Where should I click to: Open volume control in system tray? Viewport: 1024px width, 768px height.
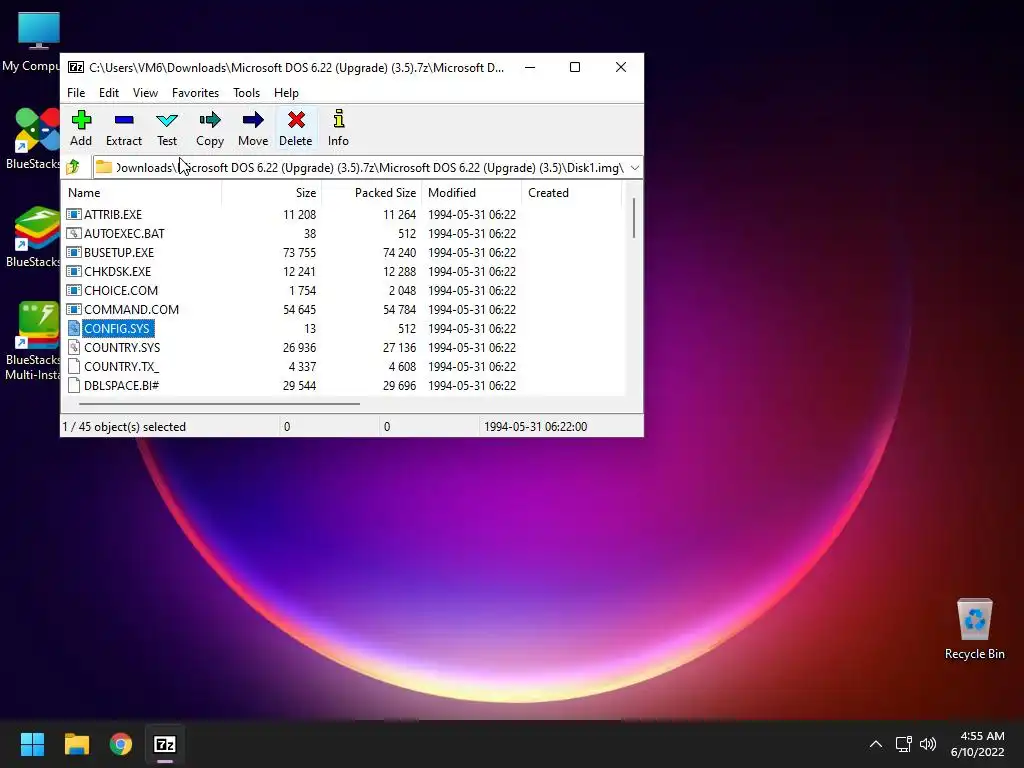click(x=927, y=744)
